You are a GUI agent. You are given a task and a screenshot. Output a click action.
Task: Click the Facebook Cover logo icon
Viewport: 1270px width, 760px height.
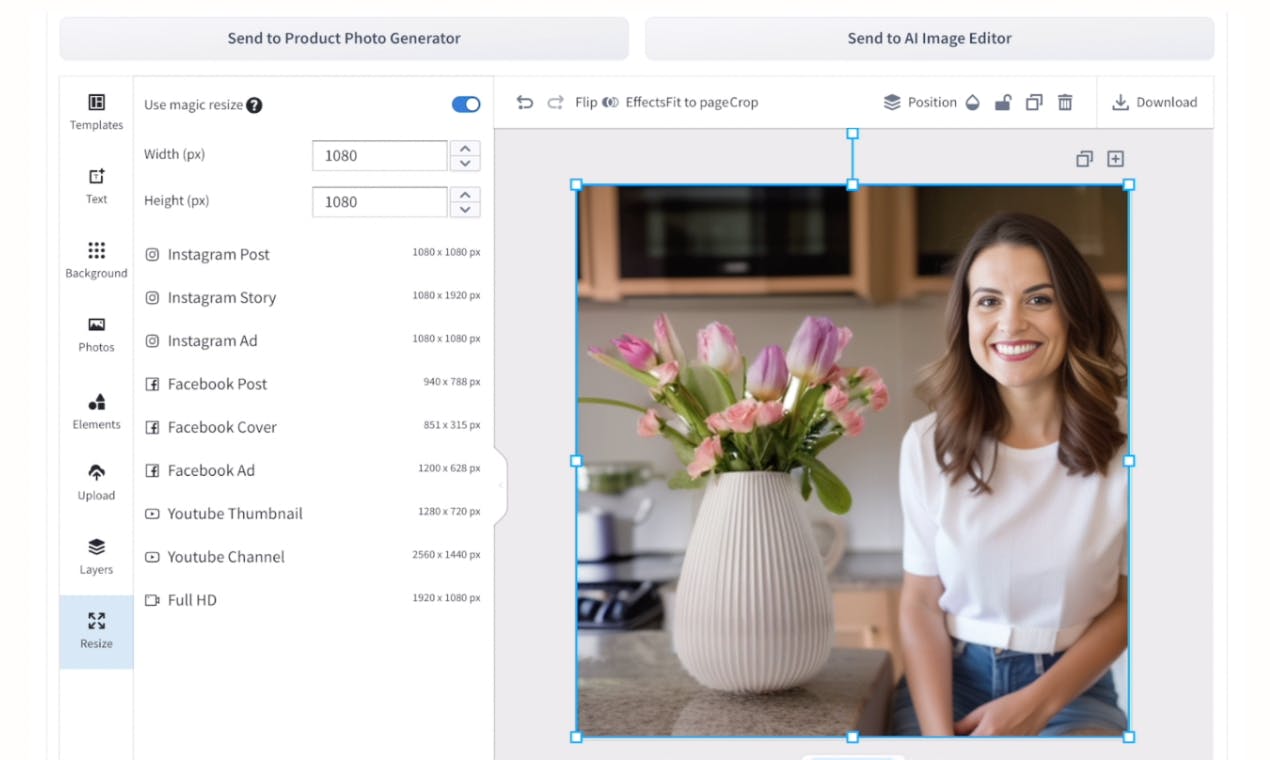[x=152, y=427]
